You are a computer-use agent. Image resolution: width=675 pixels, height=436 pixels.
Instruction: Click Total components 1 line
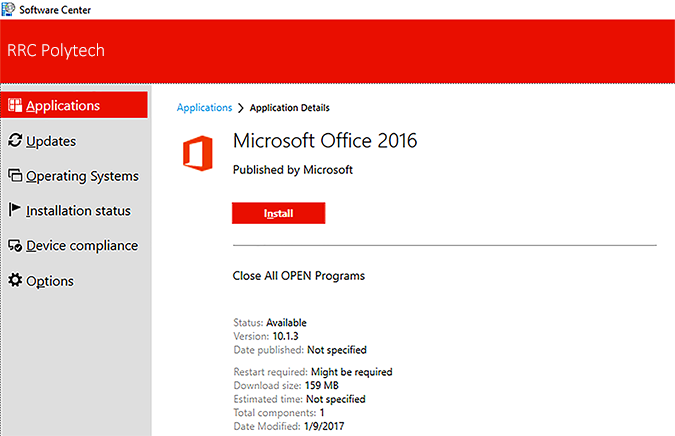pos(279,413)
